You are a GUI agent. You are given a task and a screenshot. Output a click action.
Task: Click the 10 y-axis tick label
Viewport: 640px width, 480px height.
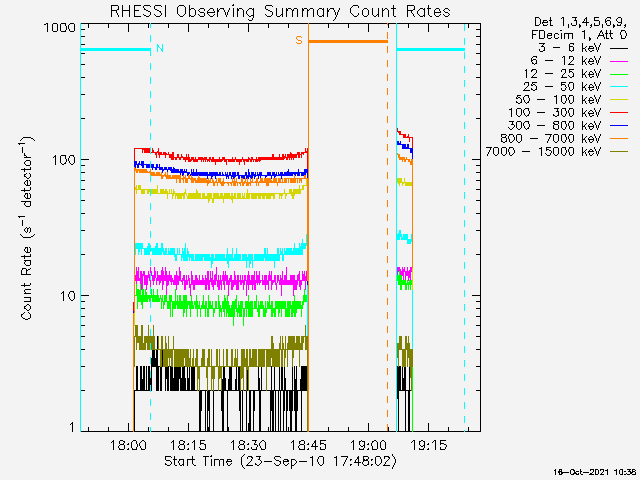click(68, 296)
